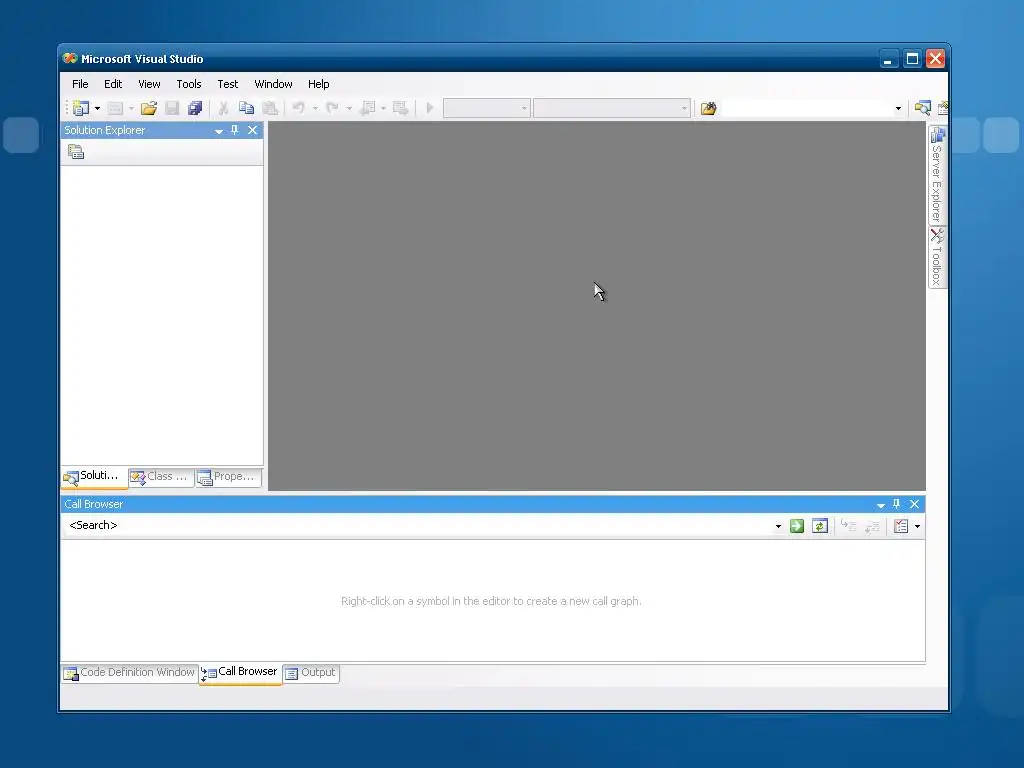
Task: Open the Undo history dropdown arrow
Action: tap(315, 108)
